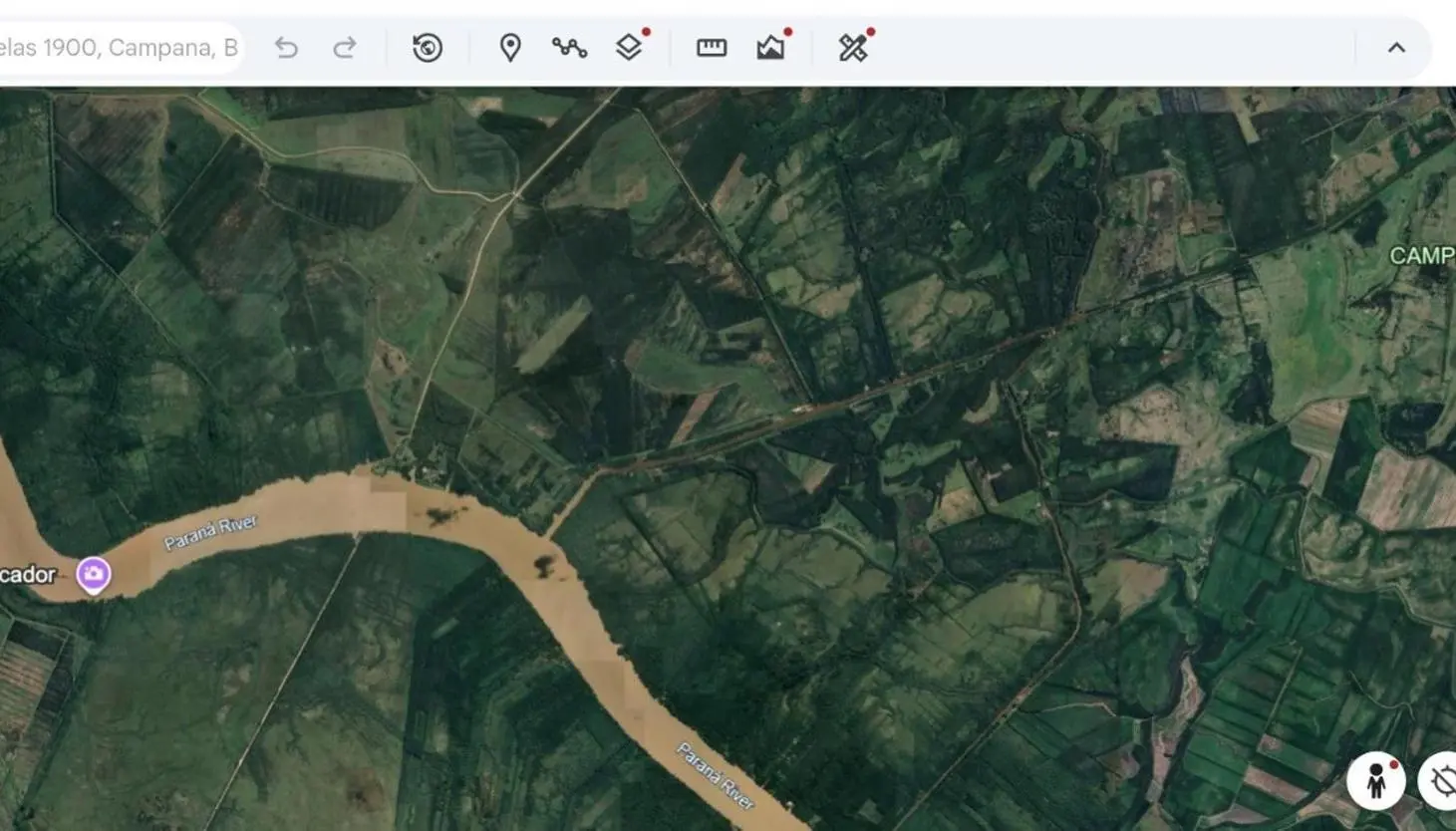Click the "CAMP" place label on the map

(x=1422, y=256)
